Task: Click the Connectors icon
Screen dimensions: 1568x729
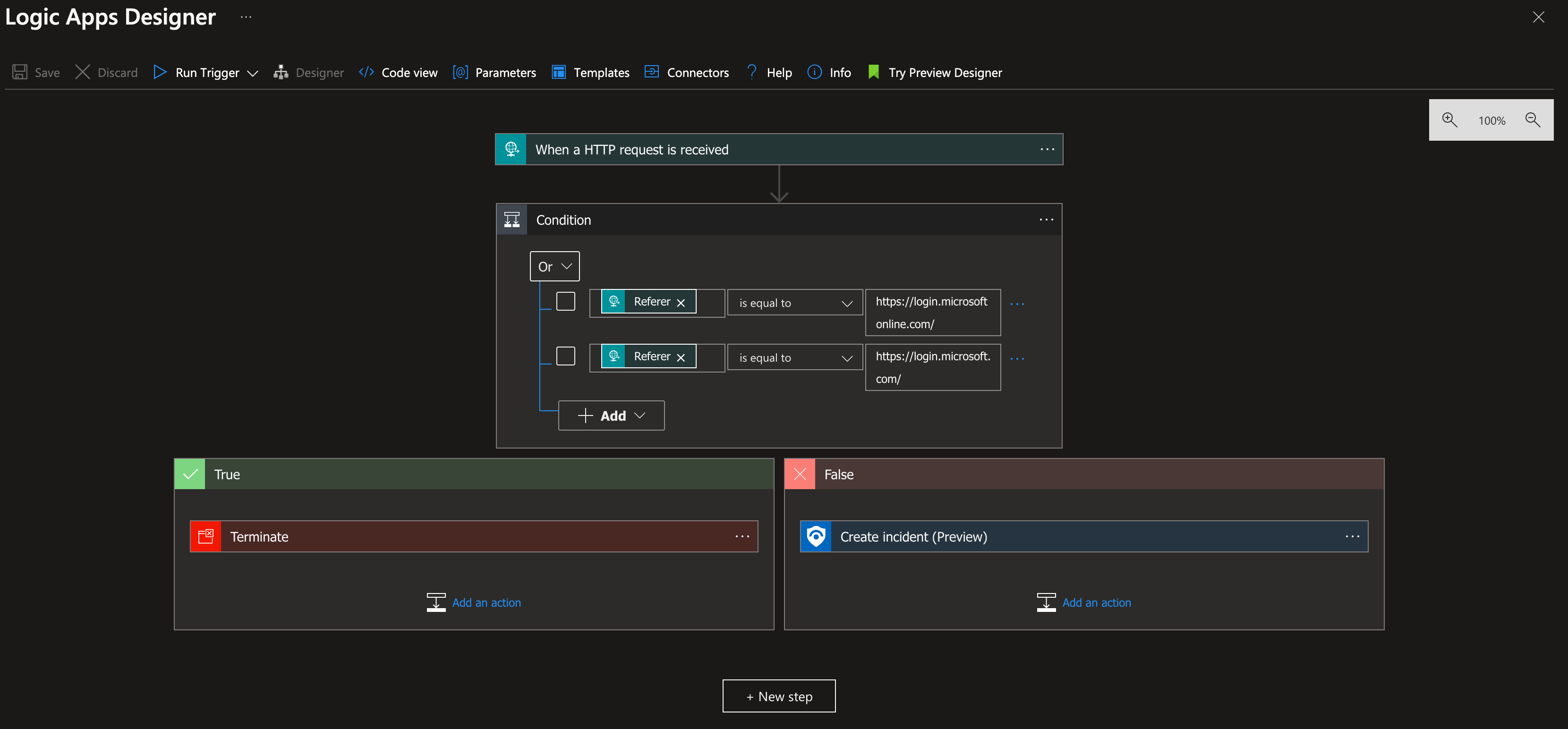Action: click(x=652, y=72)
